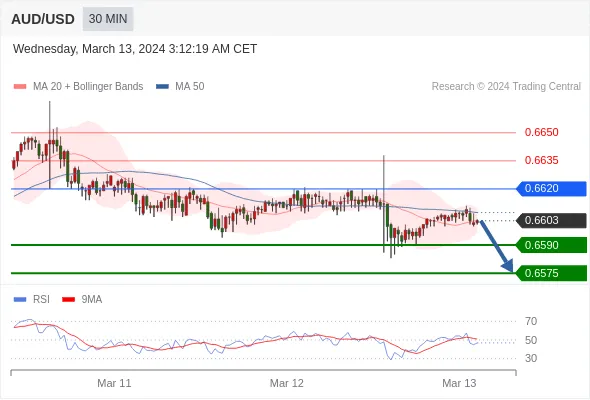The width and height of the screenshot is (590, 400).
Task: Click the Wednesday, March 13, 2024 timestamp
Action: 135,49
